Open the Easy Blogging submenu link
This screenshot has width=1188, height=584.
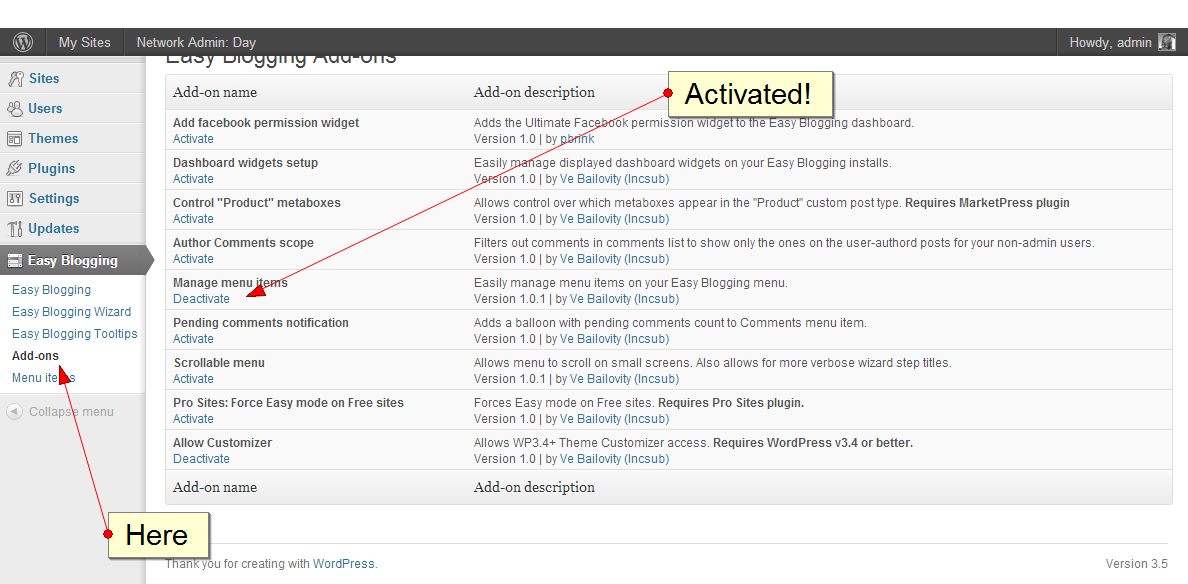click(52, 289)
